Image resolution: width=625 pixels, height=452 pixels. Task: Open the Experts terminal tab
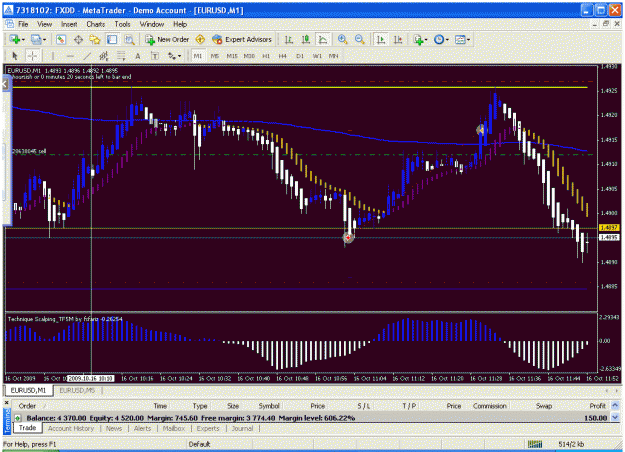[208, 428]
